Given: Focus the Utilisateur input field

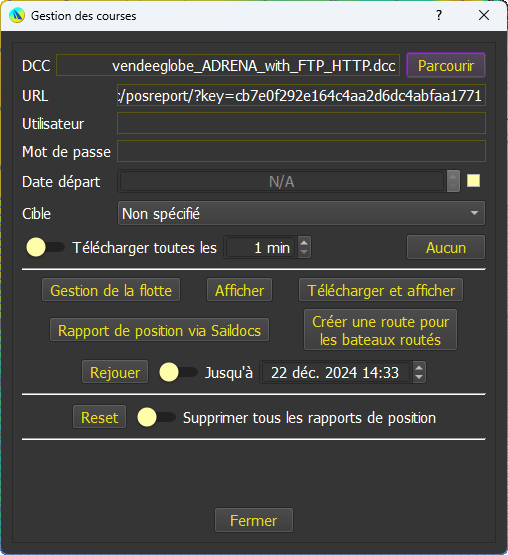Looking at the screenshot, I should point(301,123).
